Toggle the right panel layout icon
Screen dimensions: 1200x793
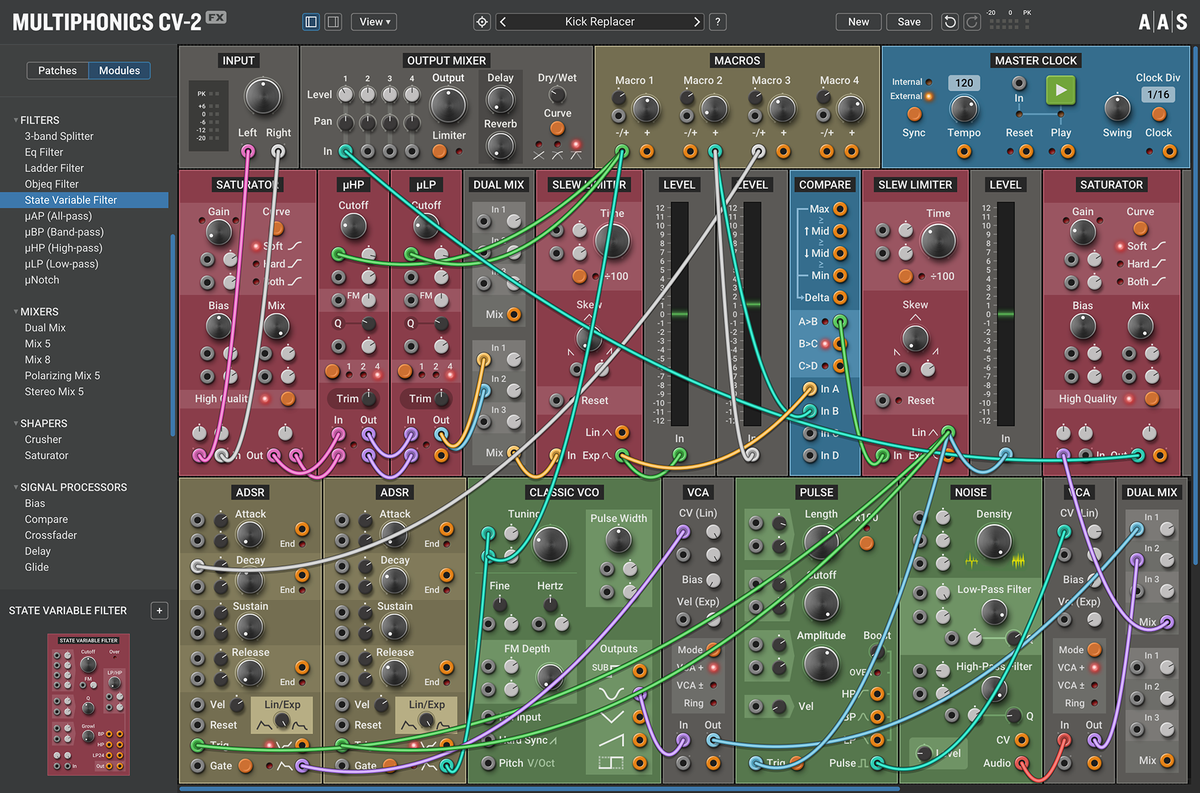tap(333, 21)
